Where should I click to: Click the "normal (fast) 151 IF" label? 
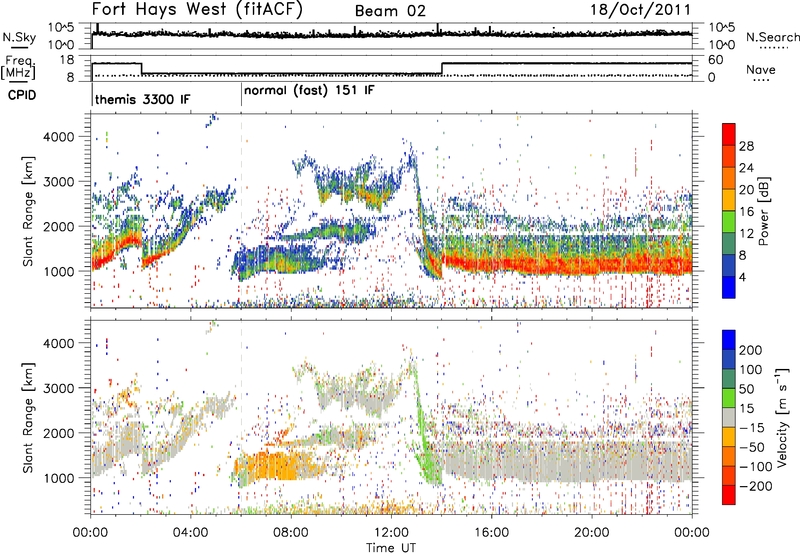click(309, 91)
